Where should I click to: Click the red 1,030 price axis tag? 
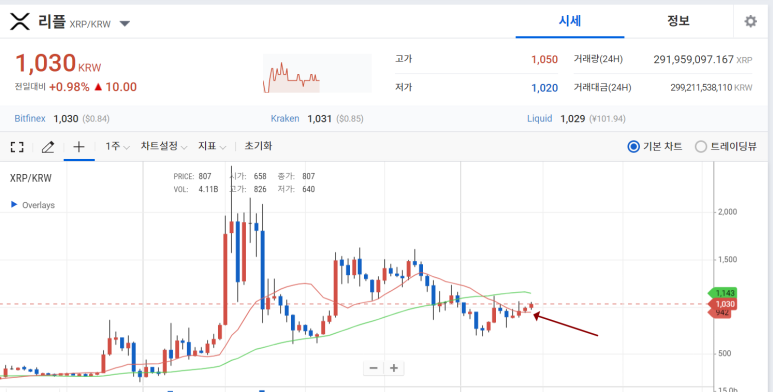click(722, 304)
